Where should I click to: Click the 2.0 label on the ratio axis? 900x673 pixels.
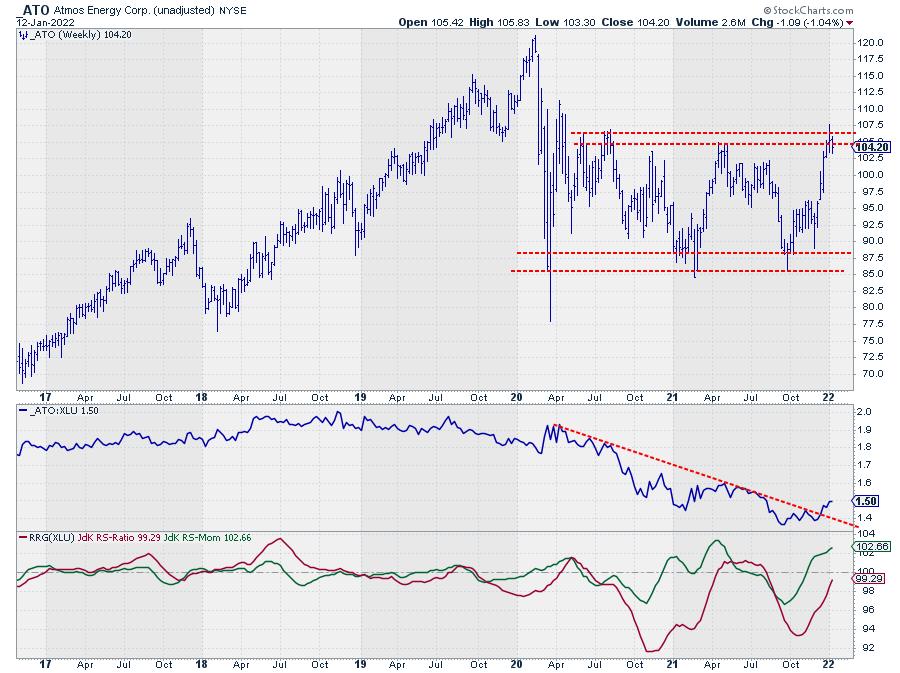click(864, 411)
